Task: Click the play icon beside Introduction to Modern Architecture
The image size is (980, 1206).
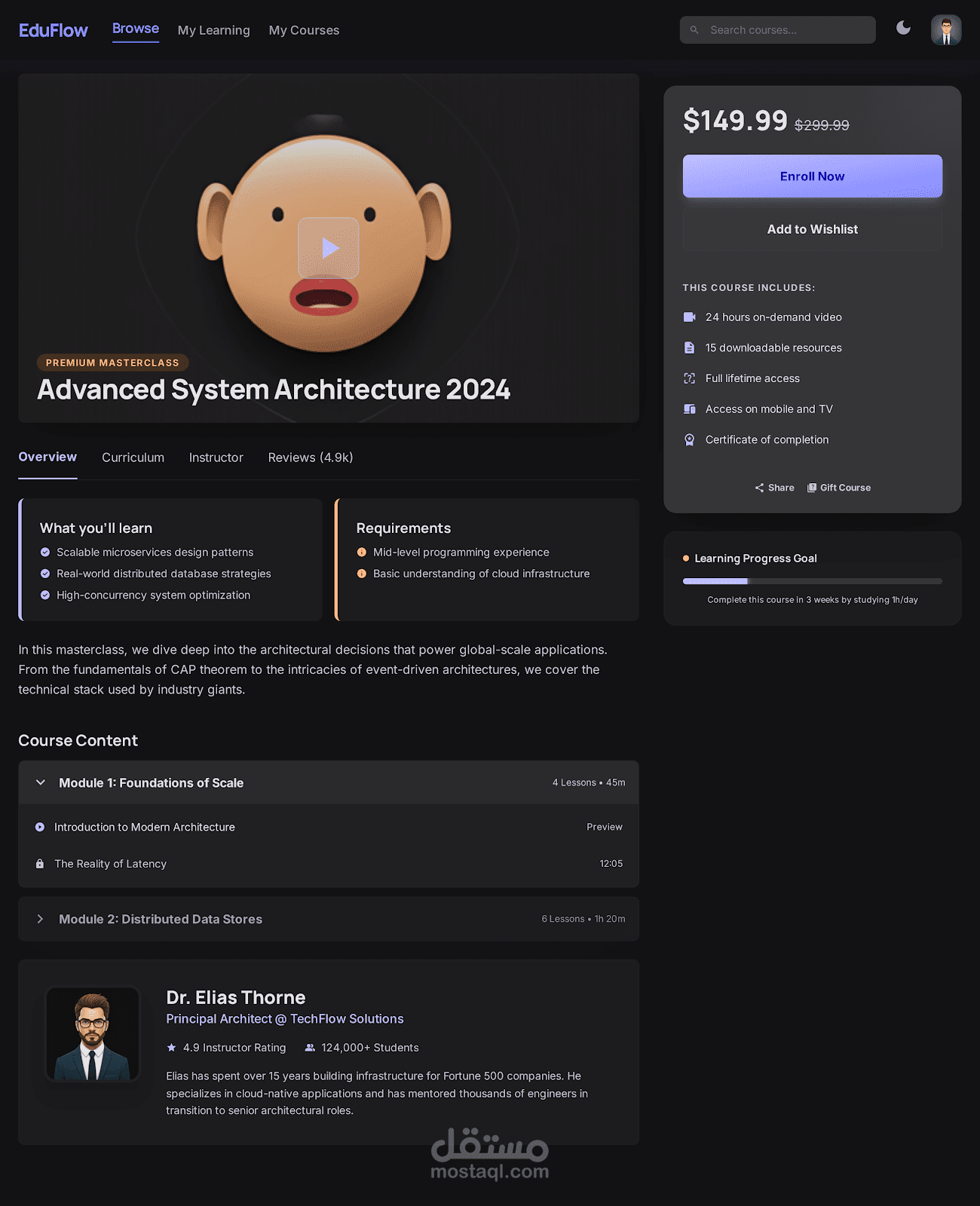Action: pos(40,827)
